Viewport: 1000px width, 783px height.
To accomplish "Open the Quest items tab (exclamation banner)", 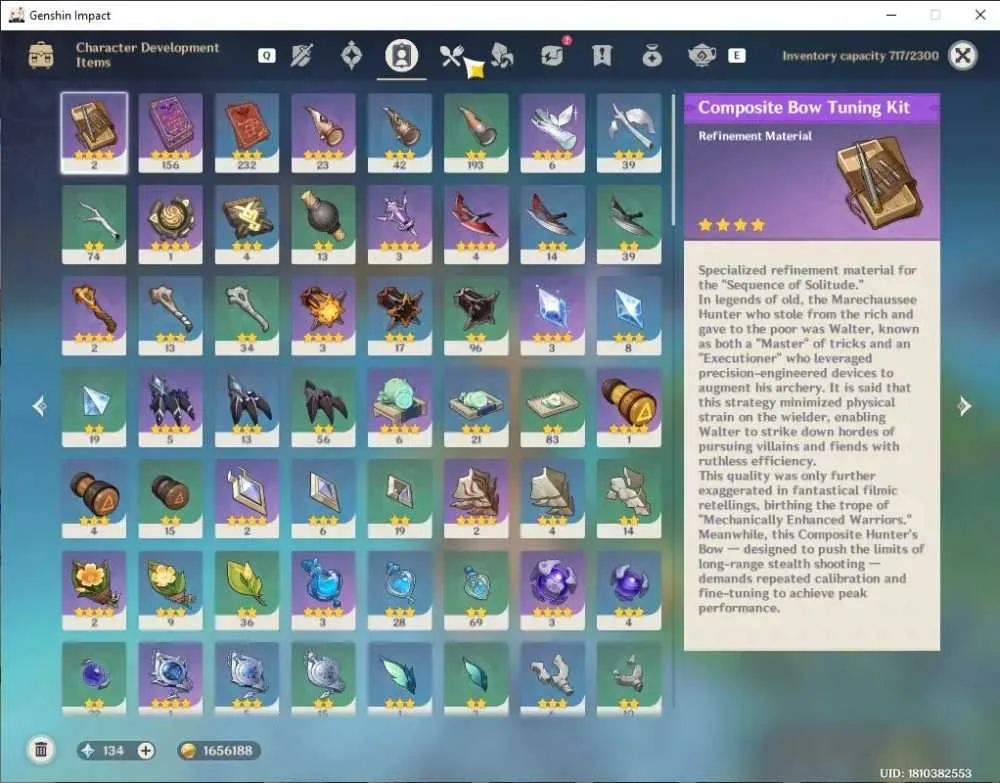I will click(x=602, y=56).
